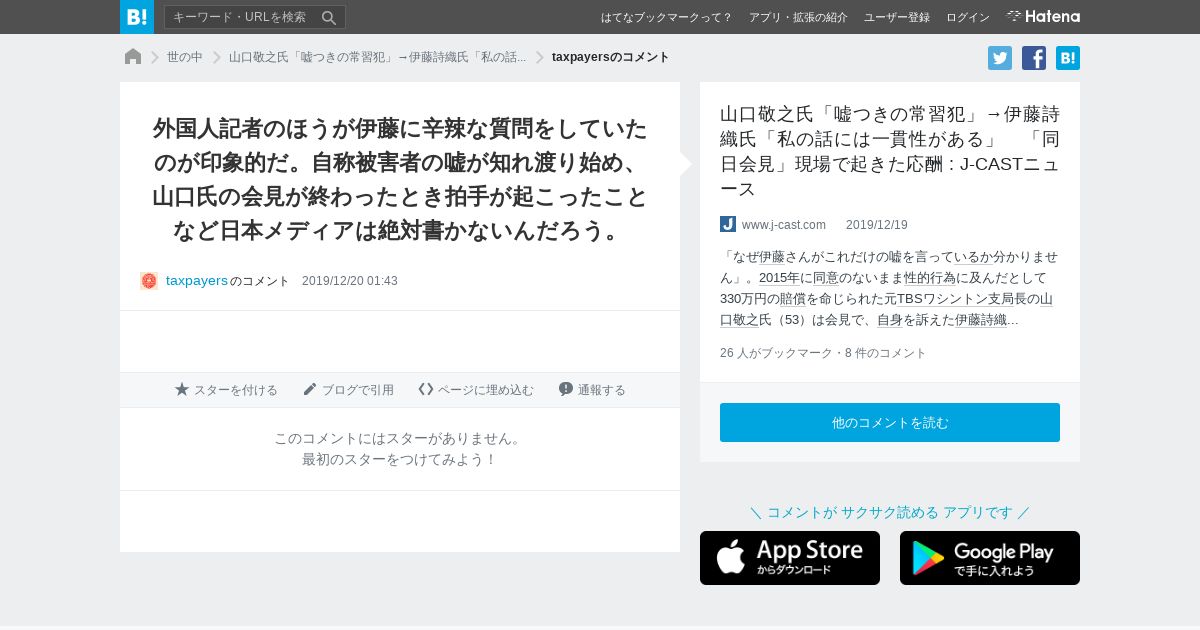Click taxpayers user avatar
This screenshot has width=1200, height=630.
click(x=149, y=281)
